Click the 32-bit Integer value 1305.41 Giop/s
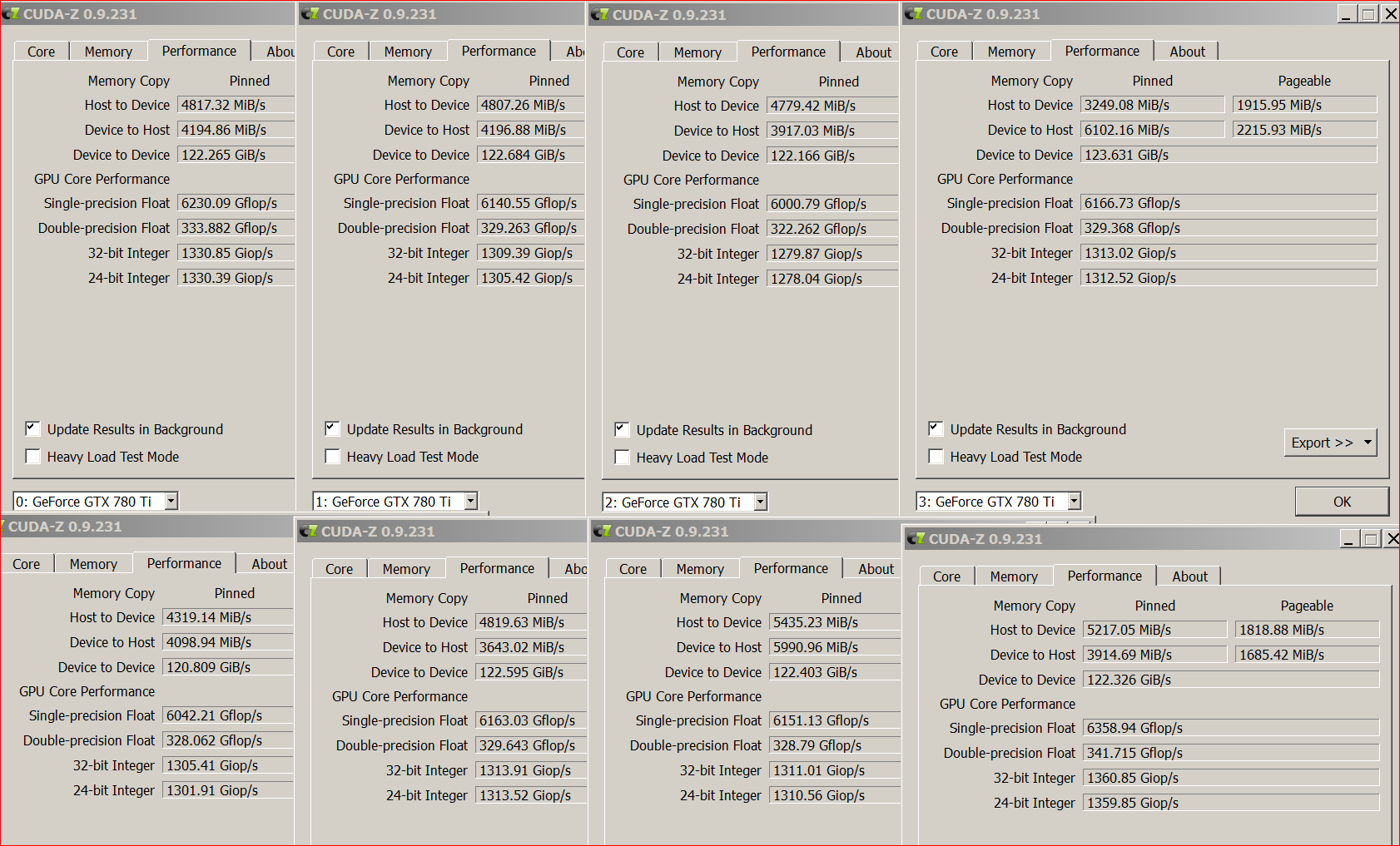1400x846 pixels. click(228, 765)
